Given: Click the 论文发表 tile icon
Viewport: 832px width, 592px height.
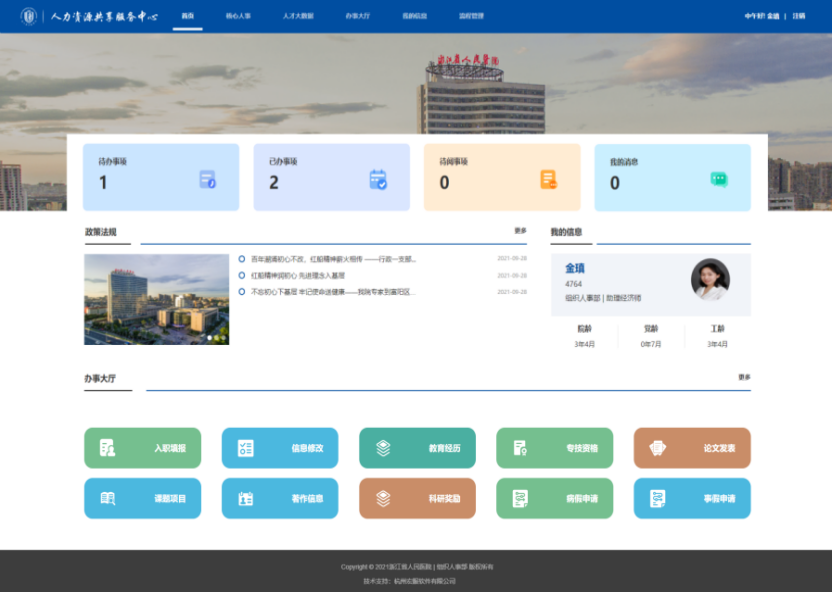Looking at the screenshot, I should point(657,448).
